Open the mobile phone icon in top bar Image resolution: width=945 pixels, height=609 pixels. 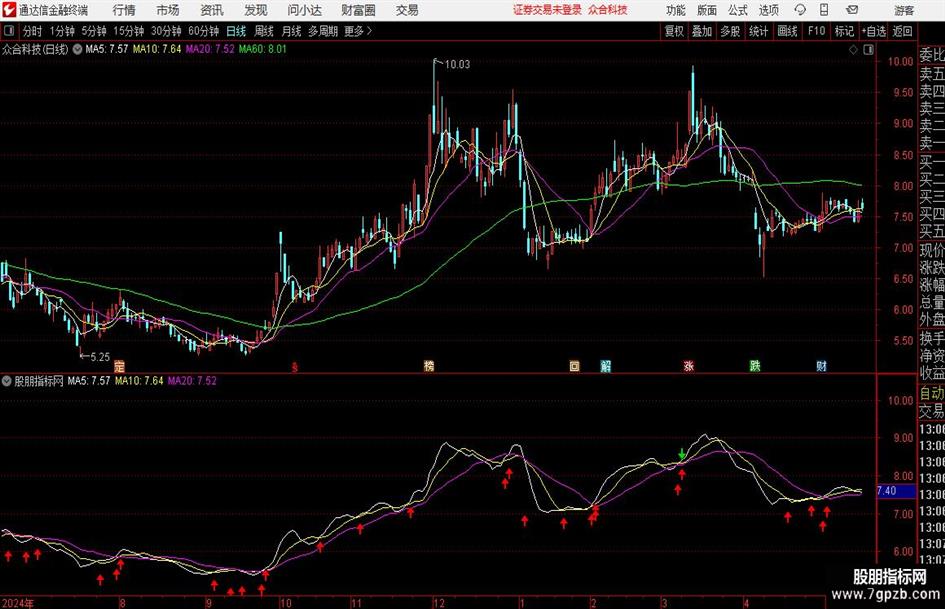click(824, 10)
